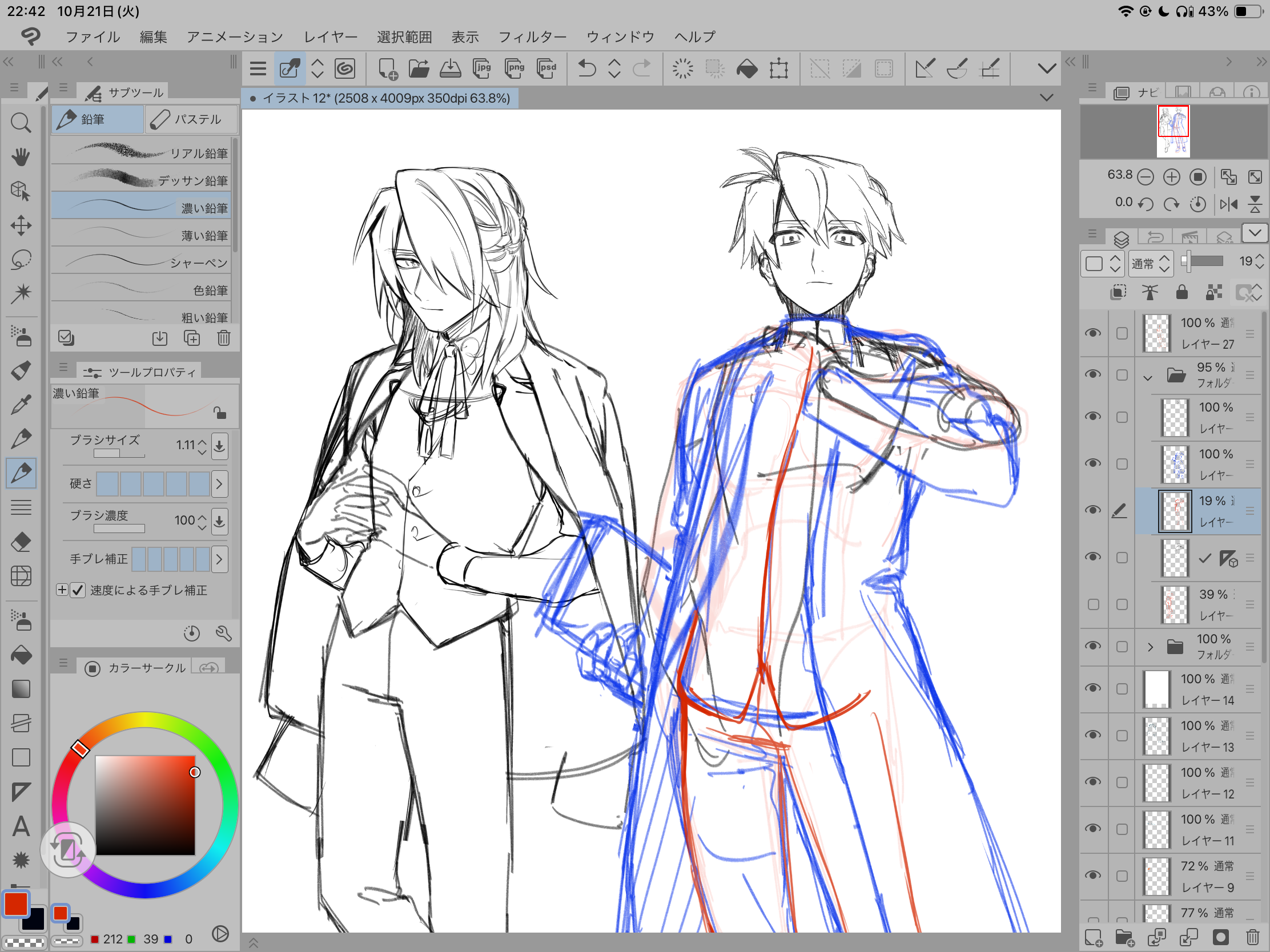Click the Undo arrow in command bar

click(x=586, y=69)
